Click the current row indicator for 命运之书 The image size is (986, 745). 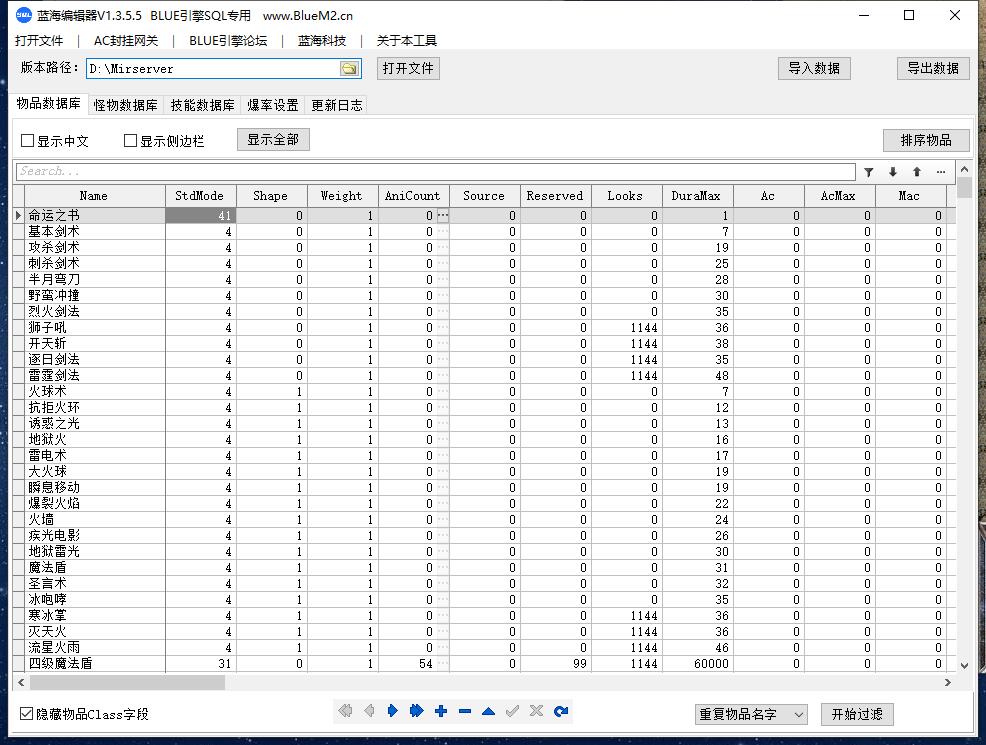point(19,216)
